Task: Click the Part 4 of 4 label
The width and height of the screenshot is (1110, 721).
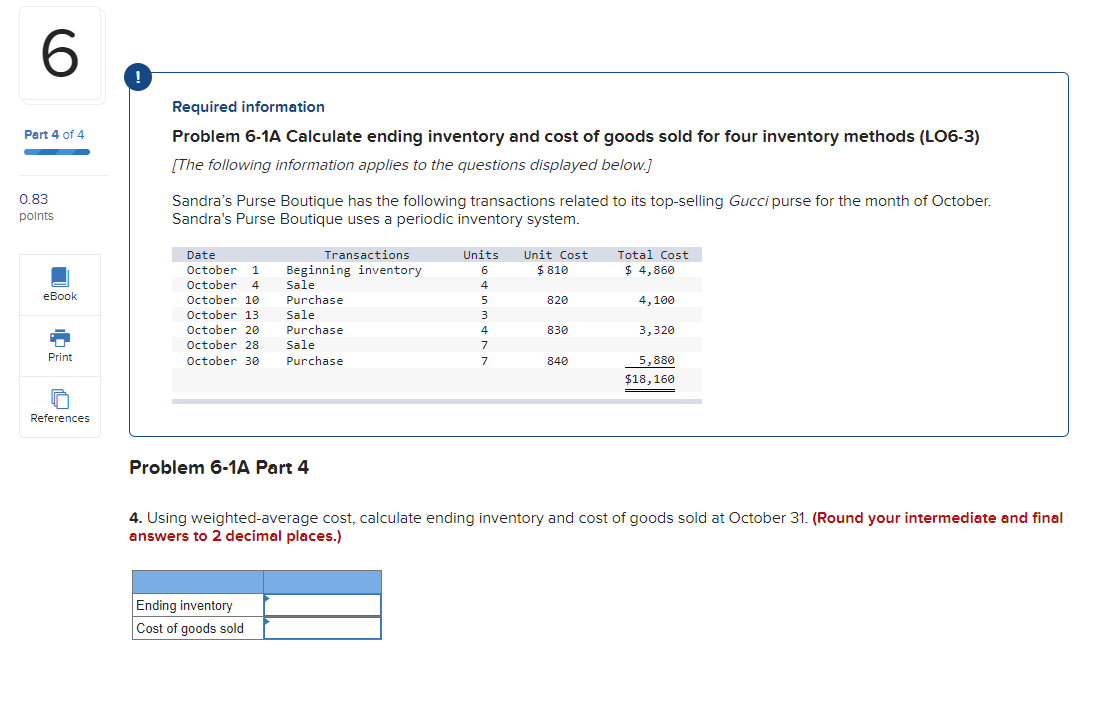Action: pyautogui.click(x=54, y=135)
